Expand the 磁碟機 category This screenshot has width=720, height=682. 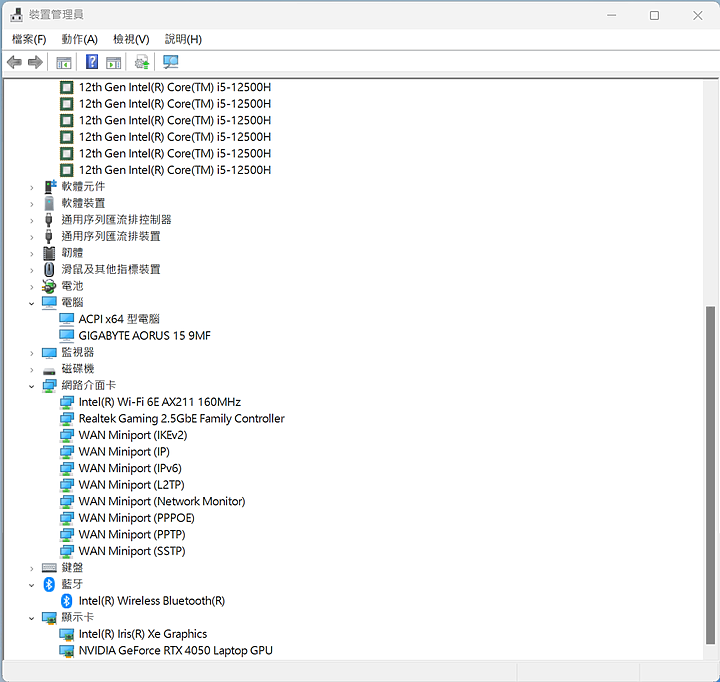(x=32, y=370)
